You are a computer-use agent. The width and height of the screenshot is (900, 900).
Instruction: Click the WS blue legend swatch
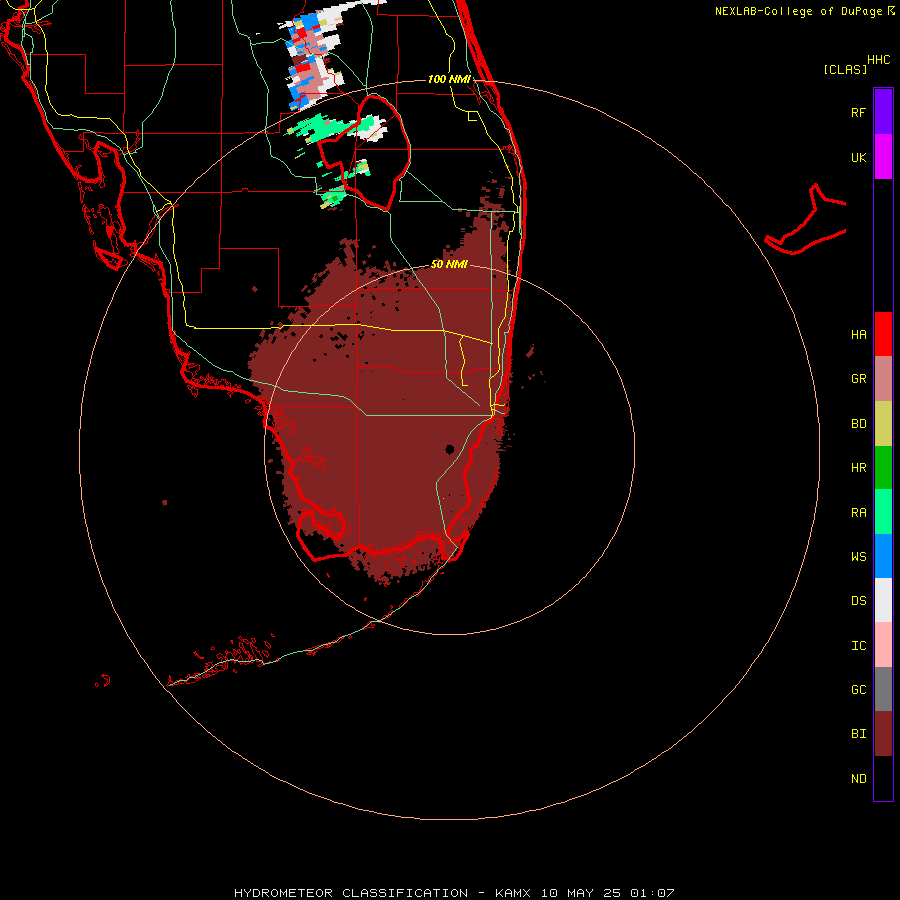click(883, 556)
